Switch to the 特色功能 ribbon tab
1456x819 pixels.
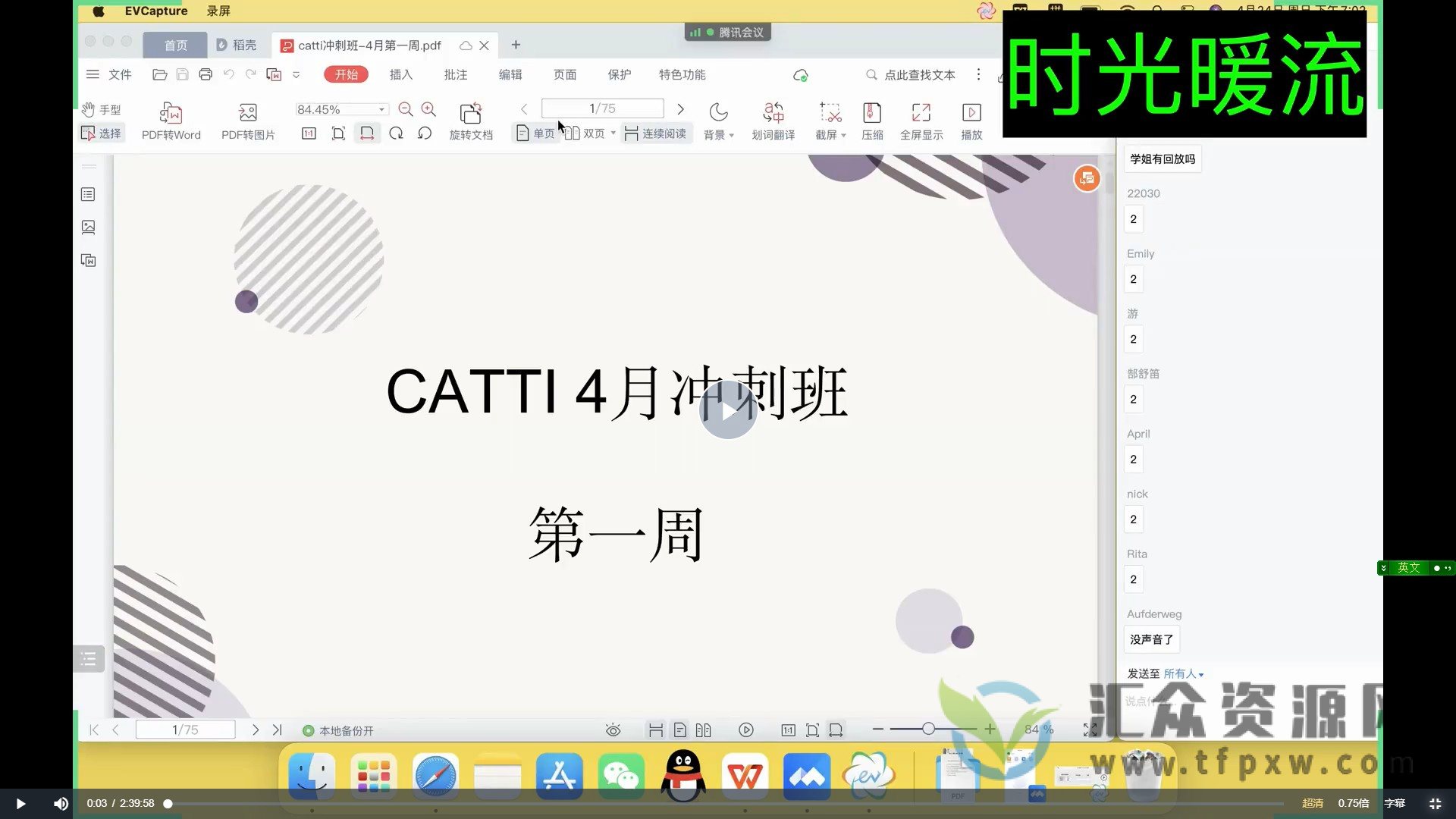[681, 74]
